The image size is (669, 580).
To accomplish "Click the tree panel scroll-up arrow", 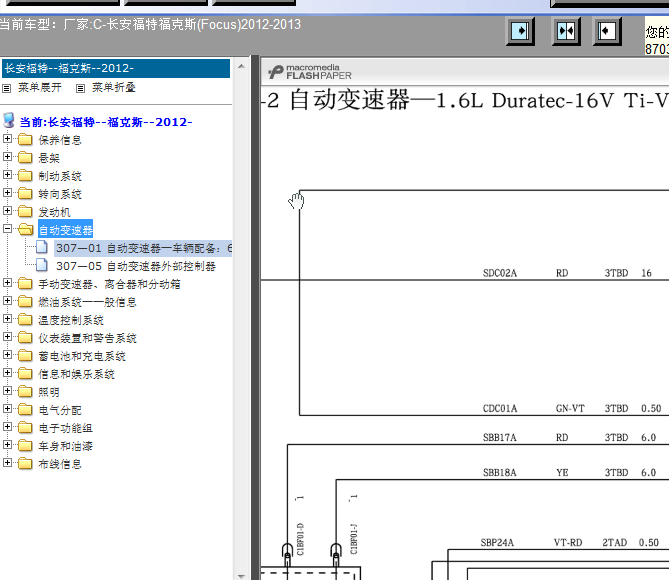I will pos(241,66).
